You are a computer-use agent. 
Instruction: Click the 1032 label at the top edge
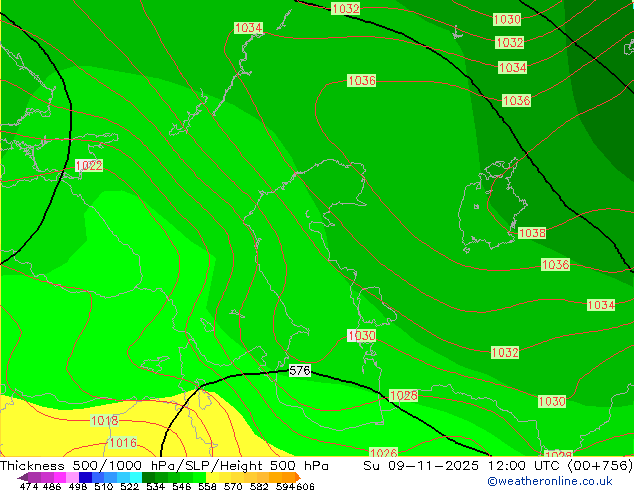point(345,8)
